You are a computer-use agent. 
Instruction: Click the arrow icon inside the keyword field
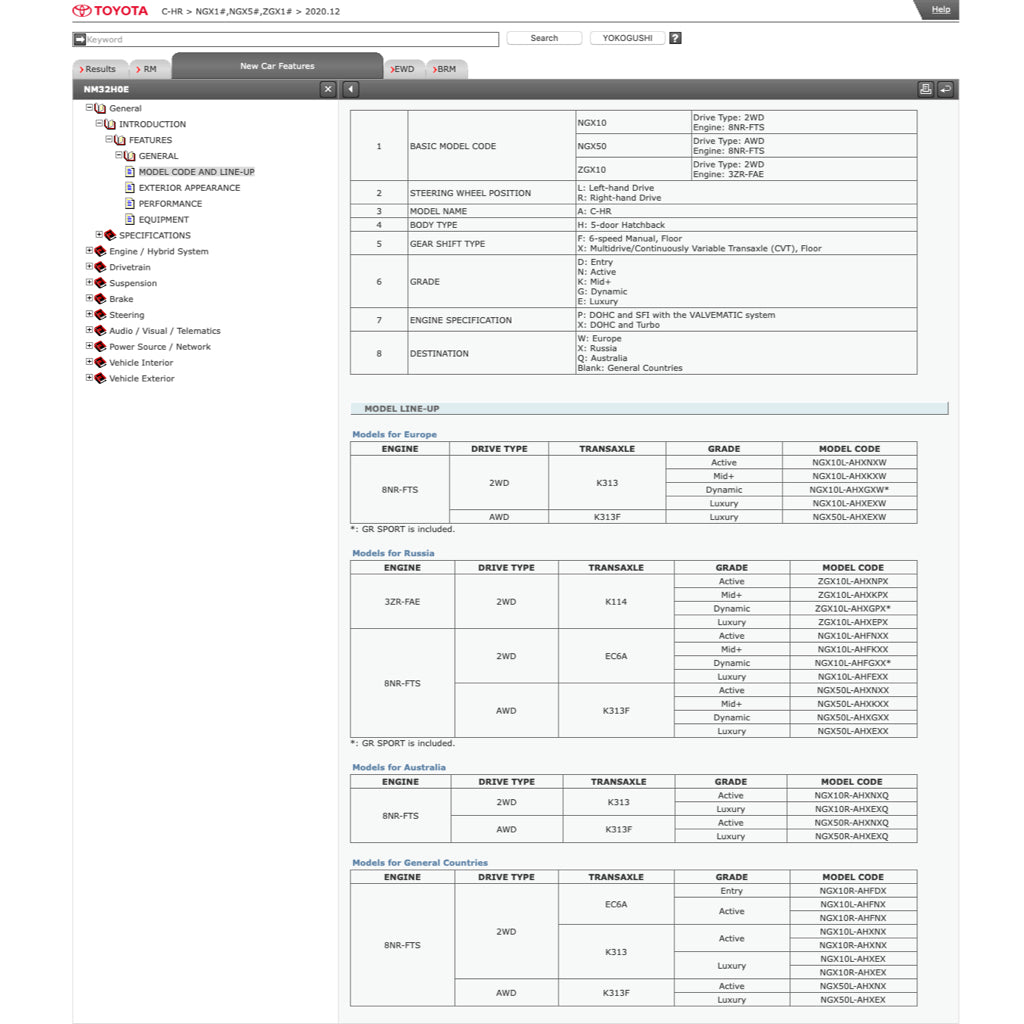pos(80,40)
